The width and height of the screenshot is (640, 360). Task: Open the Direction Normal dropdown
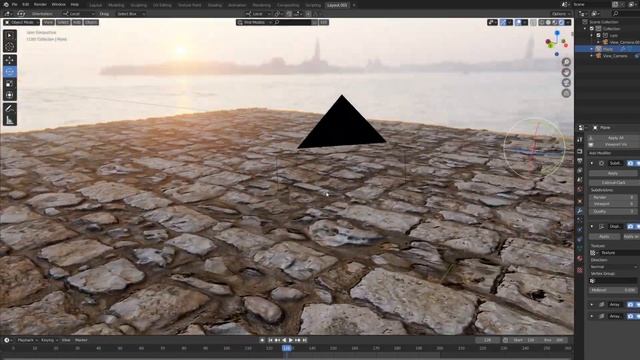click(613, 267)
